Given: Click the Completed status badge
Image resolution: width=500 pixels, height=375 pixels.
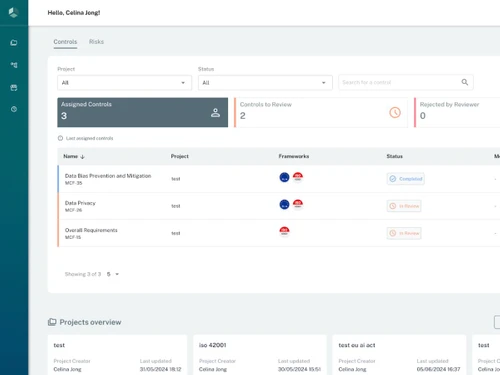Looking at the screenshot, I should 406,179.
